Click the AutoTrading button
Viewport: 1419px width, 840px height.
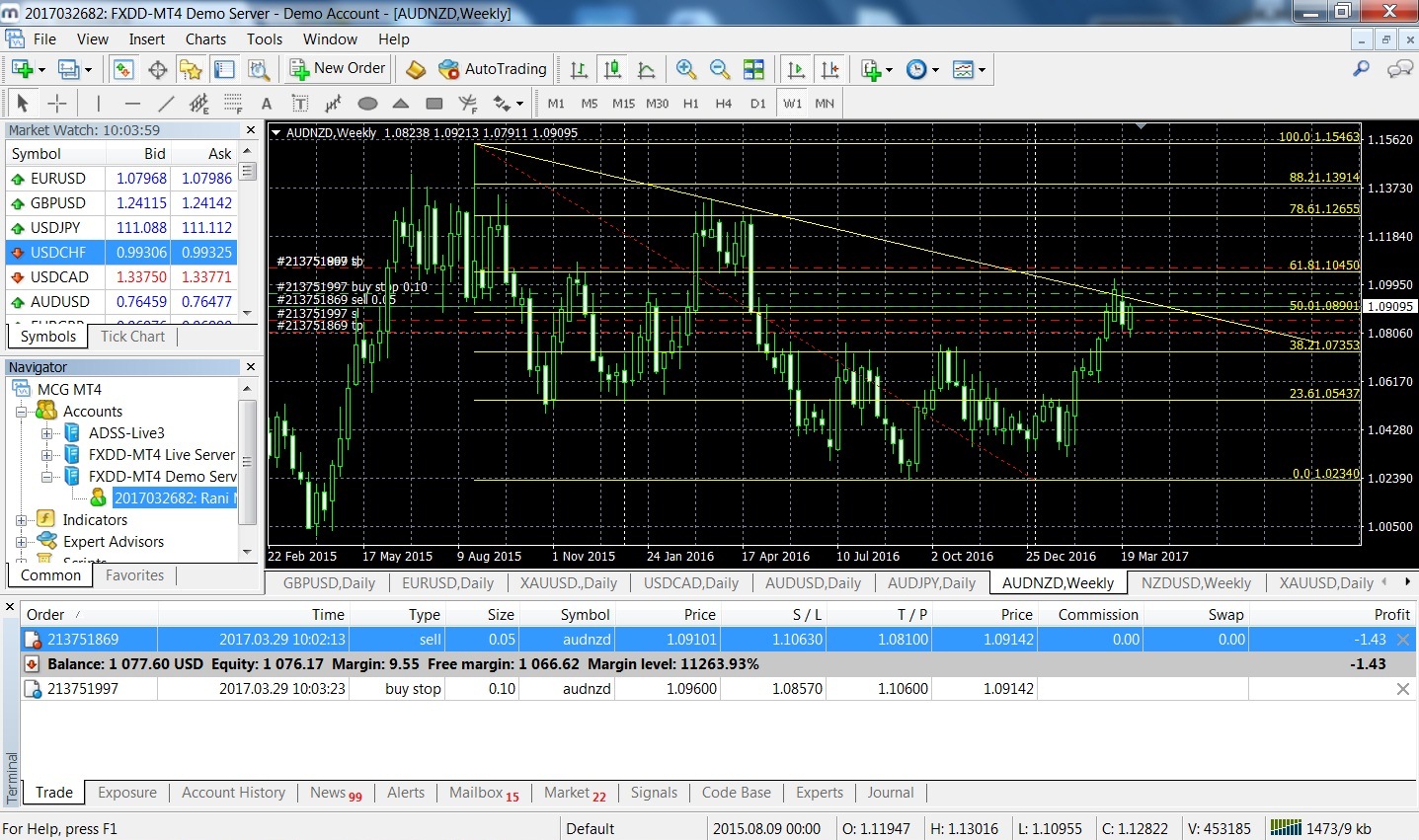tap(492, 69)
